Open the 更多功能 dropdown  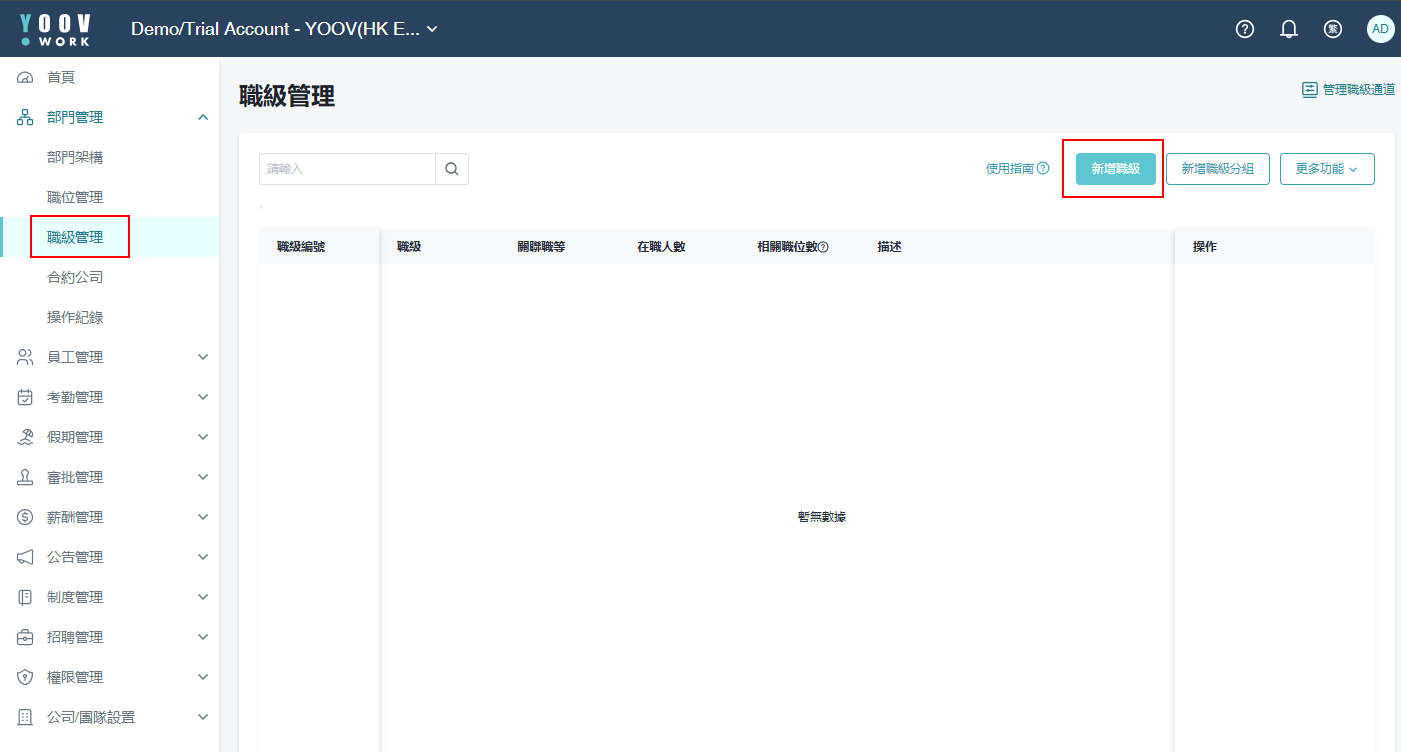pos(1326,169)
